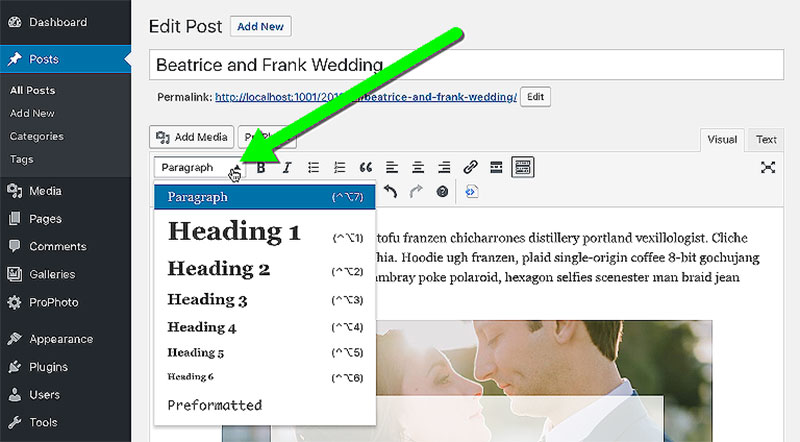Switch to the Visual editor tab
This screenshot has width=800, height=442.
pos(722,139)
